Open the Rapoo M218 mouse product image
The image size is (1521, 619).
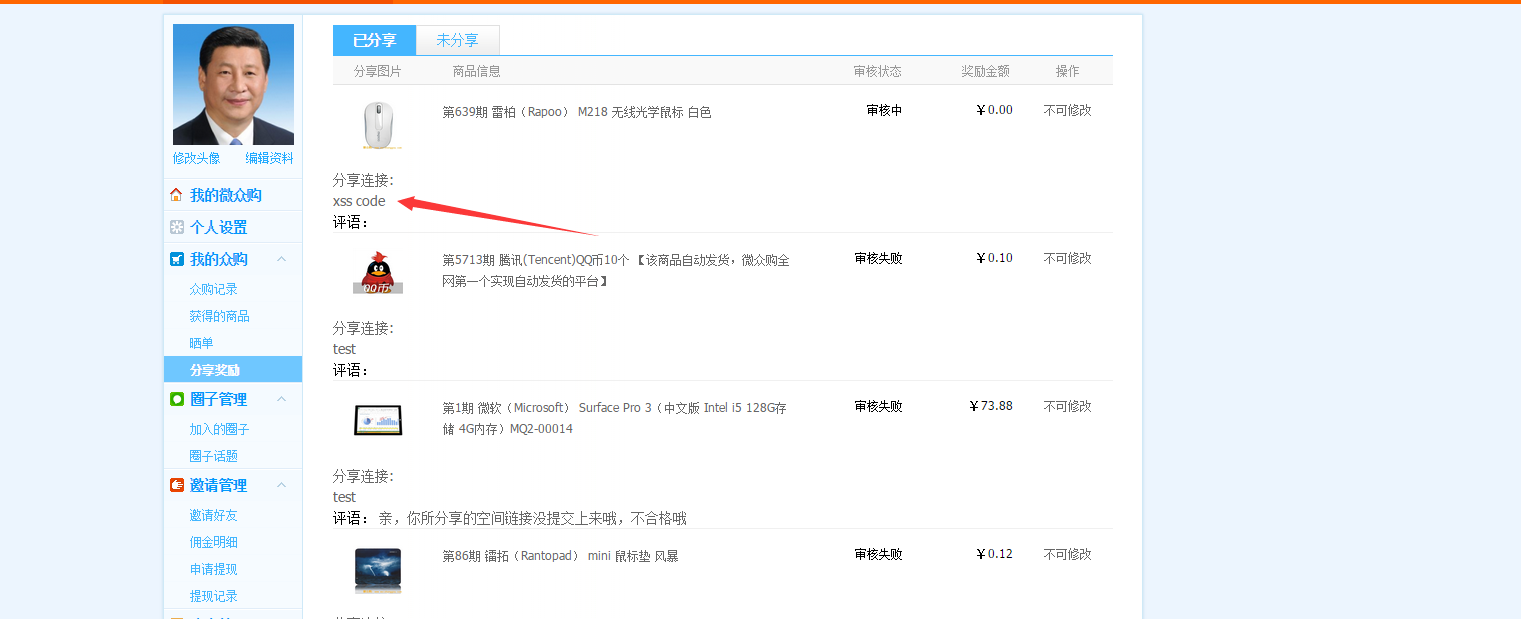(378, 125)
